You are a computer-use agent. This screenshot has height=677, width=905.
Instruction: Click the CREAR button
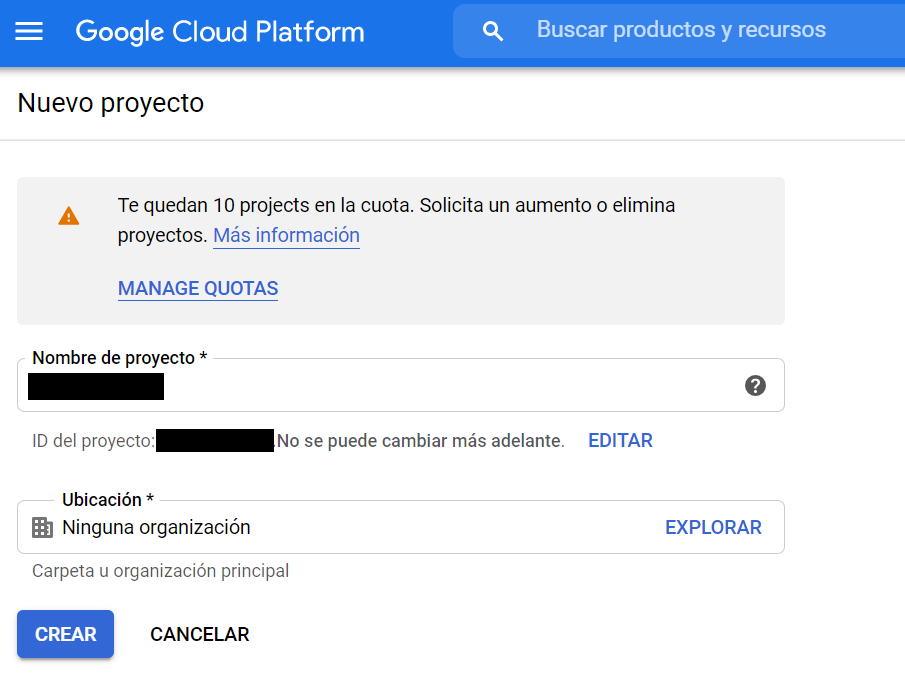coord(65,634)
